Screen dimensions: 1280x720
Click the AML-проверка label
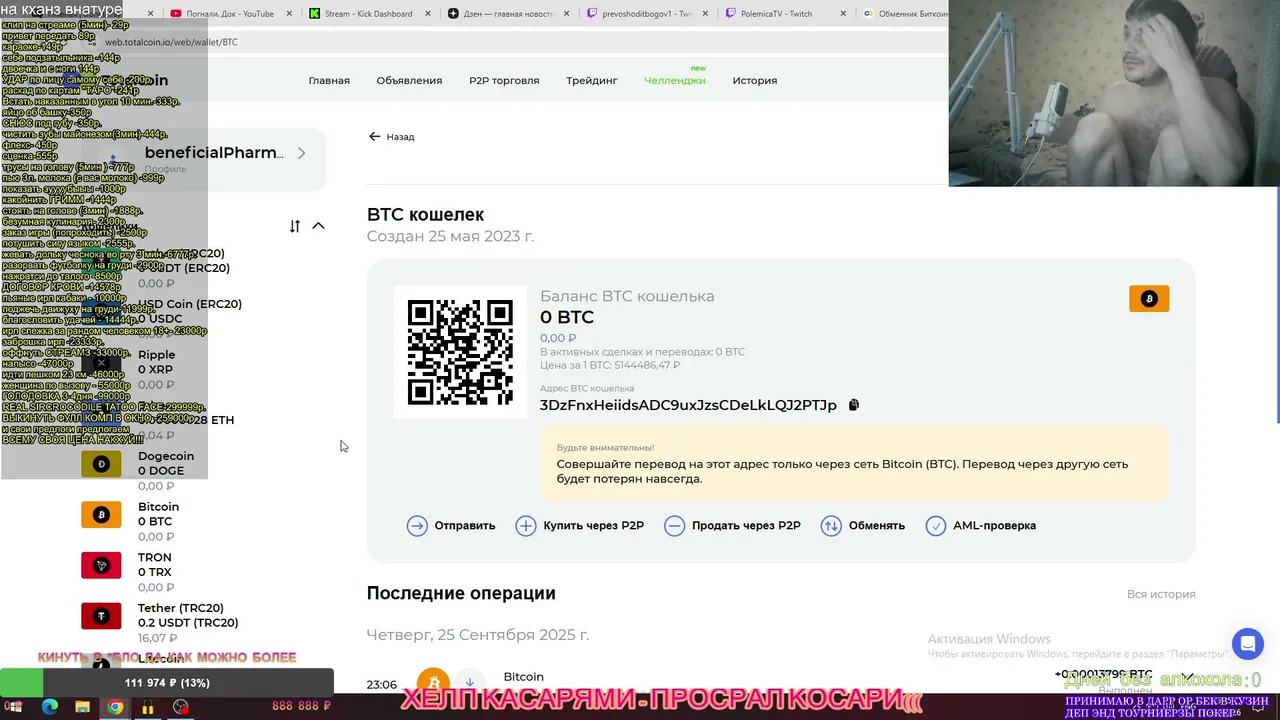click(994, 526)
